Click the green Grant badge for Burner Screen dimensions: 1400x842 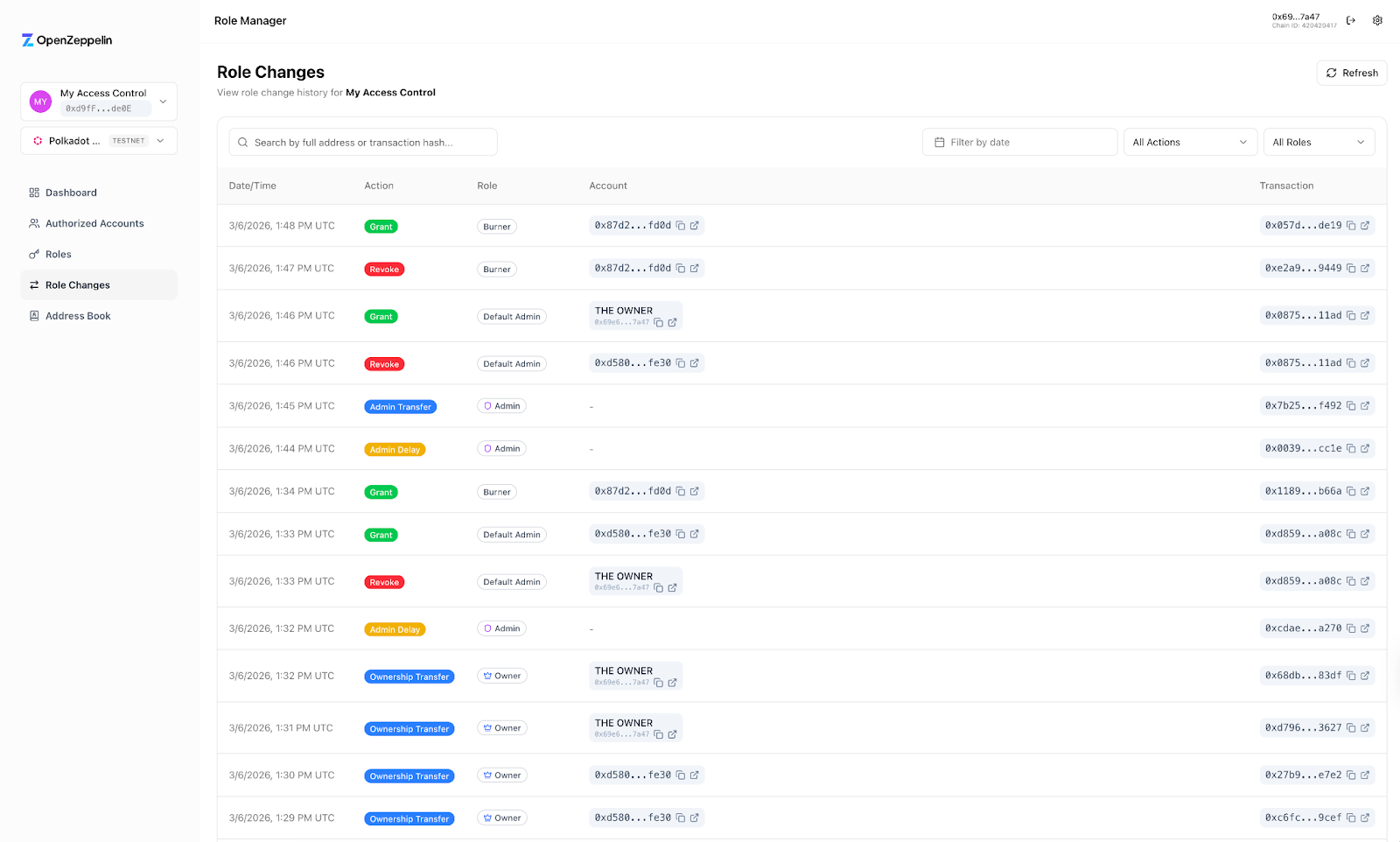(x=381, y=226)
